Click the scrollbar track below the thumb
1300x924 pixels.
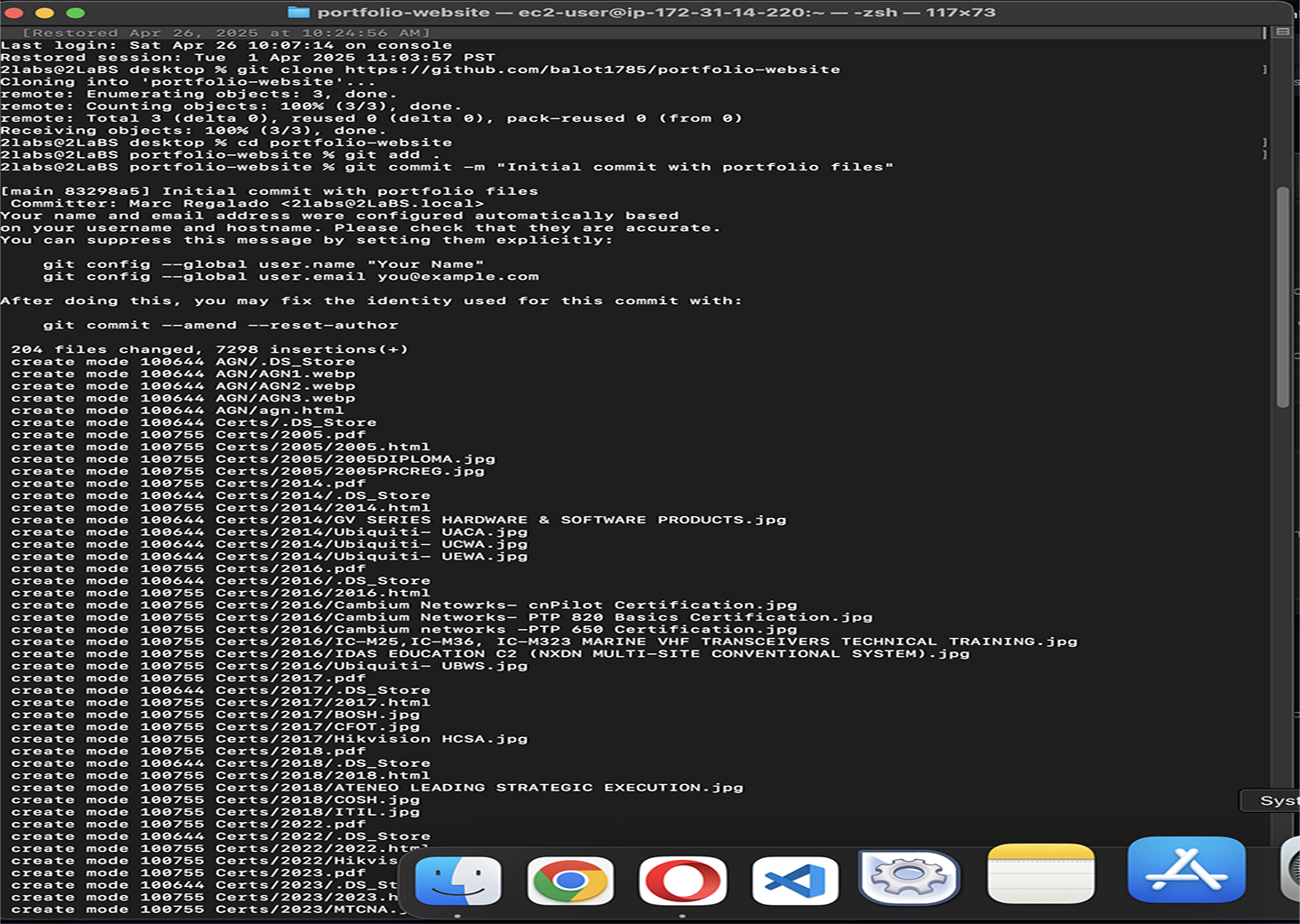(x=1282, y=587)
